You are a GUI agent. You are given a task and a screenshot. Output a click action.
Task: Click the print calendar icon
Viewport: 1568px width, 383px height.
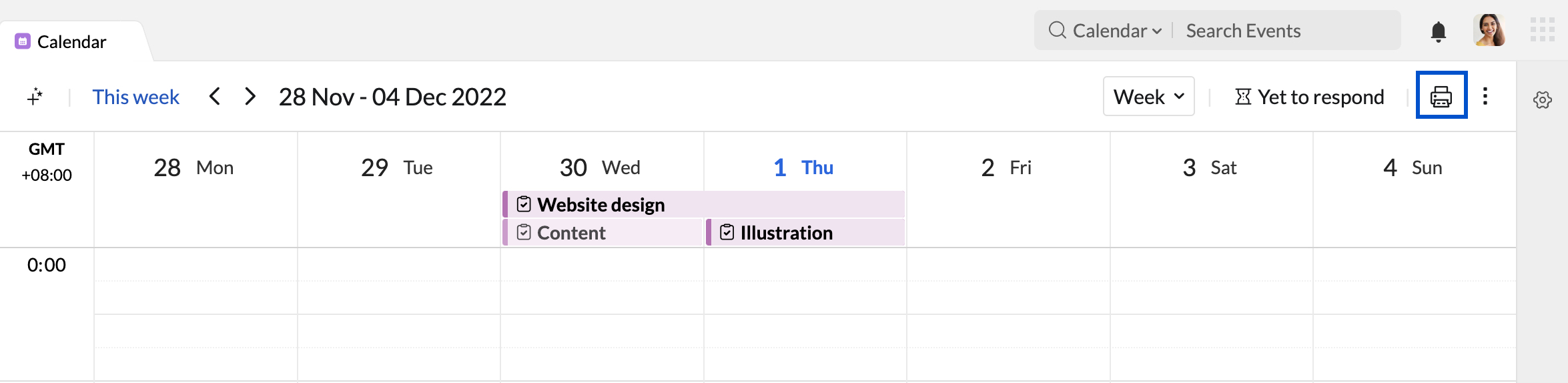(1441, 96)
